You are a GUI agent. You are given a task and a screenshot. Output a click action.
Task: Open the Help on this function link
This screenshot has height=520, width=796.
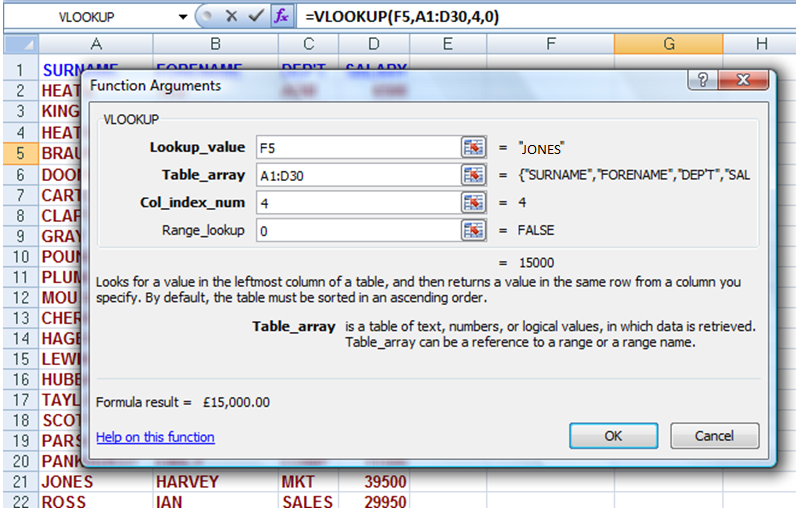pos(155,437)
